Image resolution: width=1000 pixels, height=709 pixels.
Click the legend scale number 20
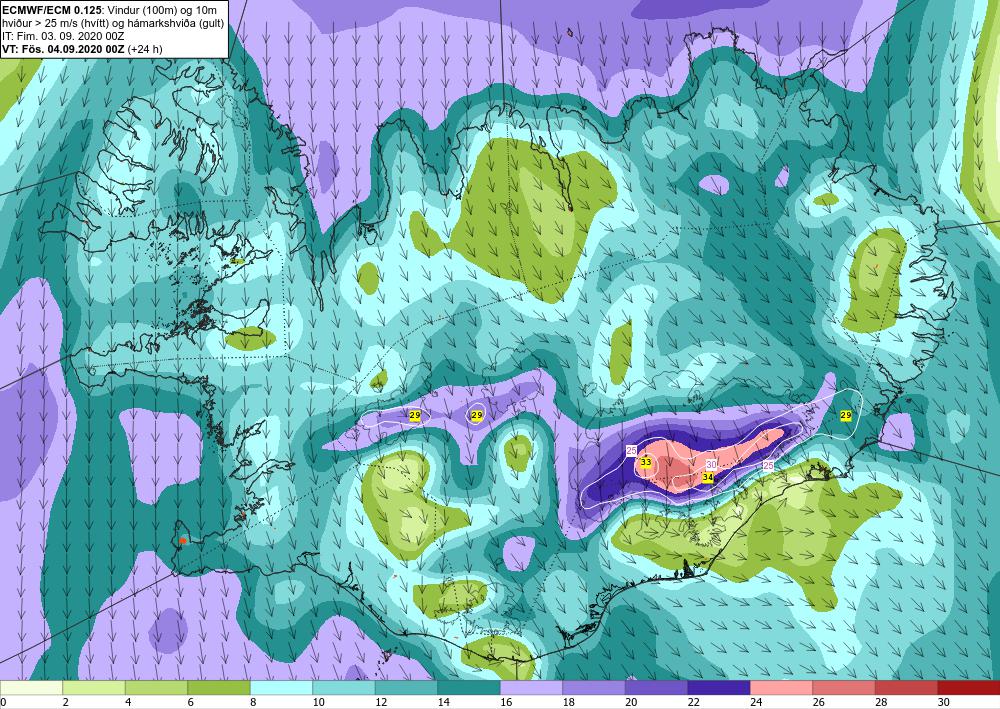pyautogui.click(x=631, y=702)
